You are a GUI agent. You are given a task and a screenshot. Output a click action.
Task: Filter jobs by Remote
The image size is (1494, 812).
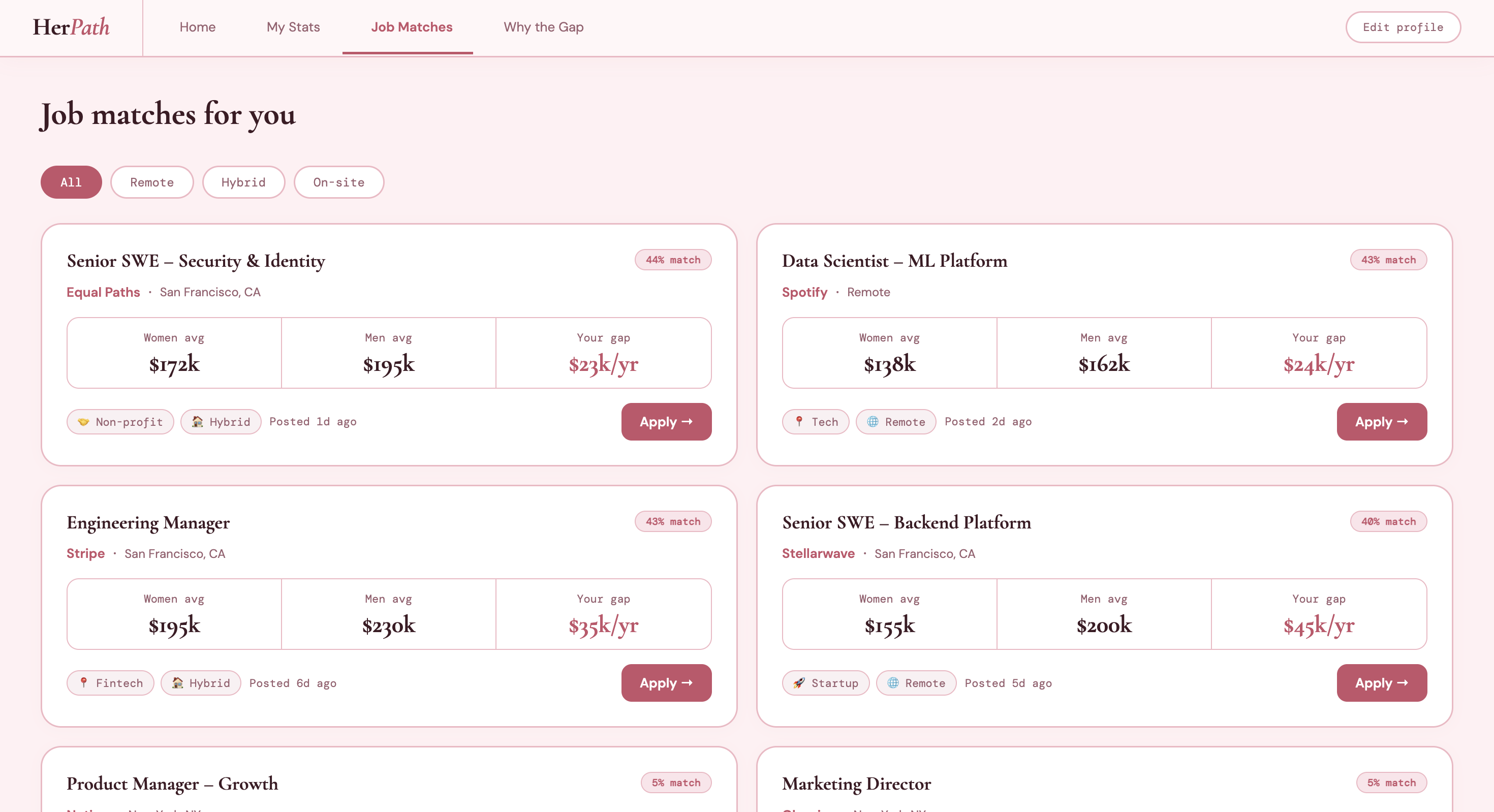(152, 182)
